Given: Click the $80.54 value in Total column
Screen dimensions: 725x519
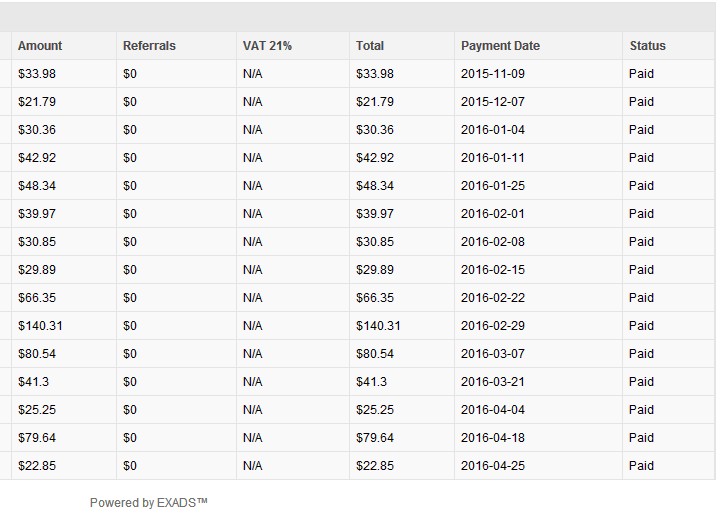Looking at the screenshot, I should pos(375,354).
